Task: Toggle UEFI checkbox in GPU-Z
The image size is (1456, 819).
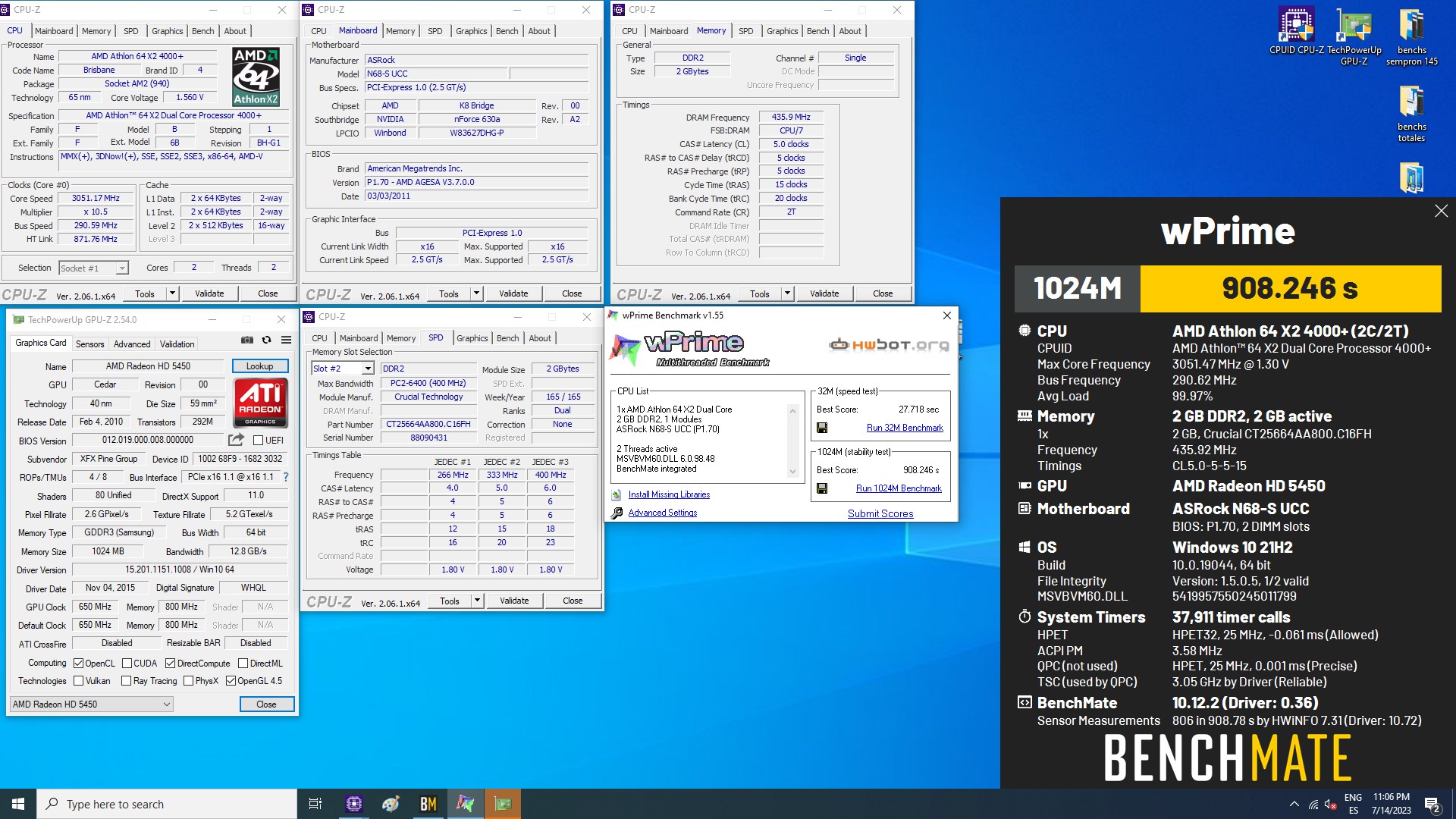Action: (x=258, y=441)
